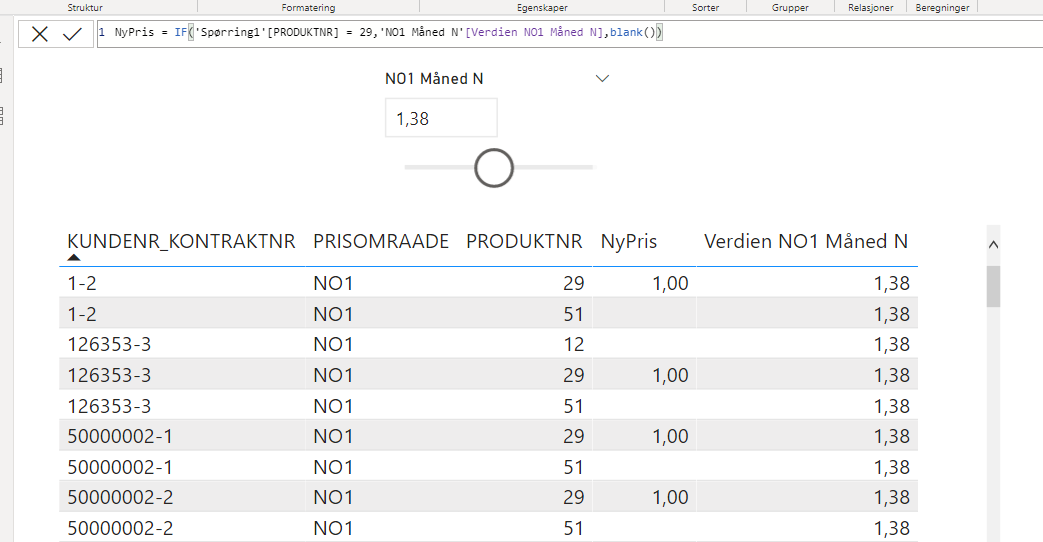Sort by KUNDENR_KONTRAKTNR column header
Image resolution: width=1043 pixels, height=542 pixels.
tap(181, 241)
